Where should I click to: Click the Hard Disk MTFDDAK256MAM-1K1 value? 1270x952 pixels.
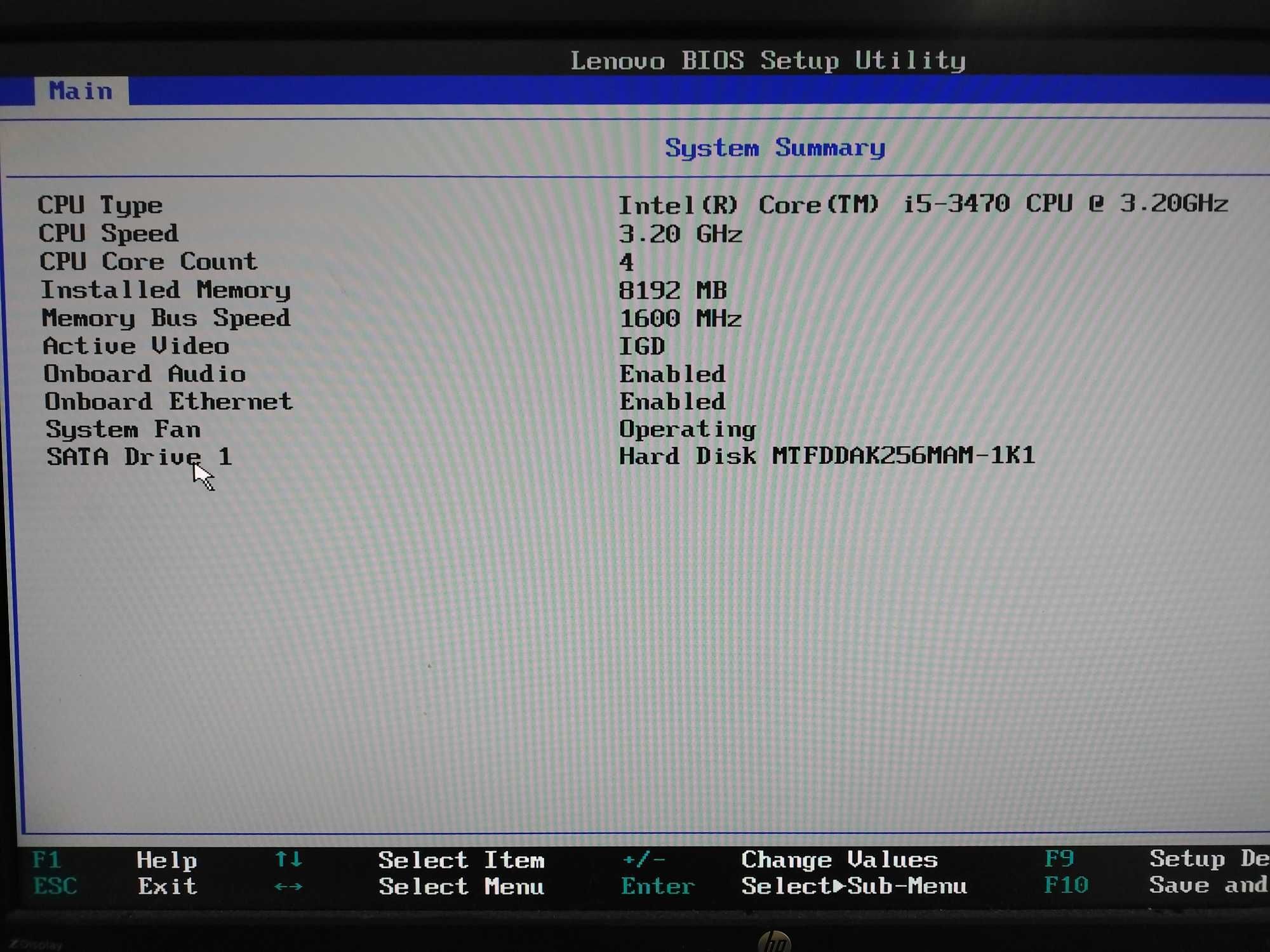(827, 456)
